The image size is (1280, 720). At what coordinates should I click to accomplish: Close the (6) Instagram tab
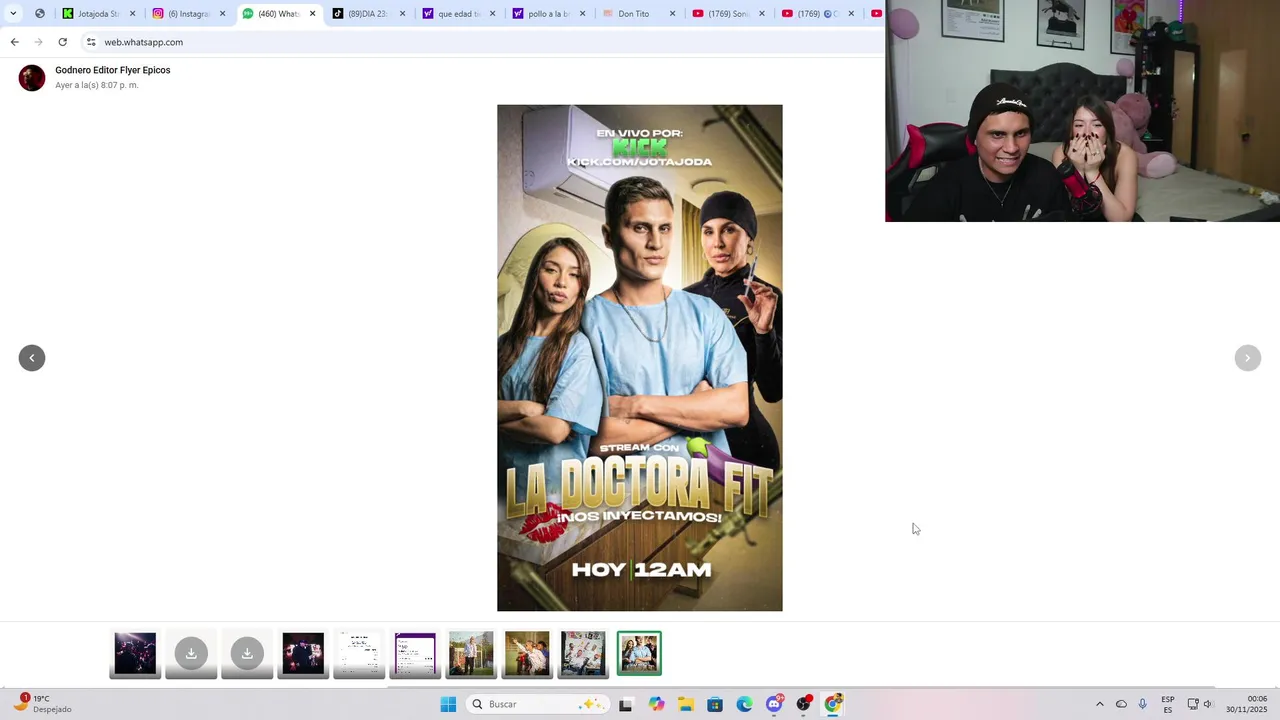[222, 14]
